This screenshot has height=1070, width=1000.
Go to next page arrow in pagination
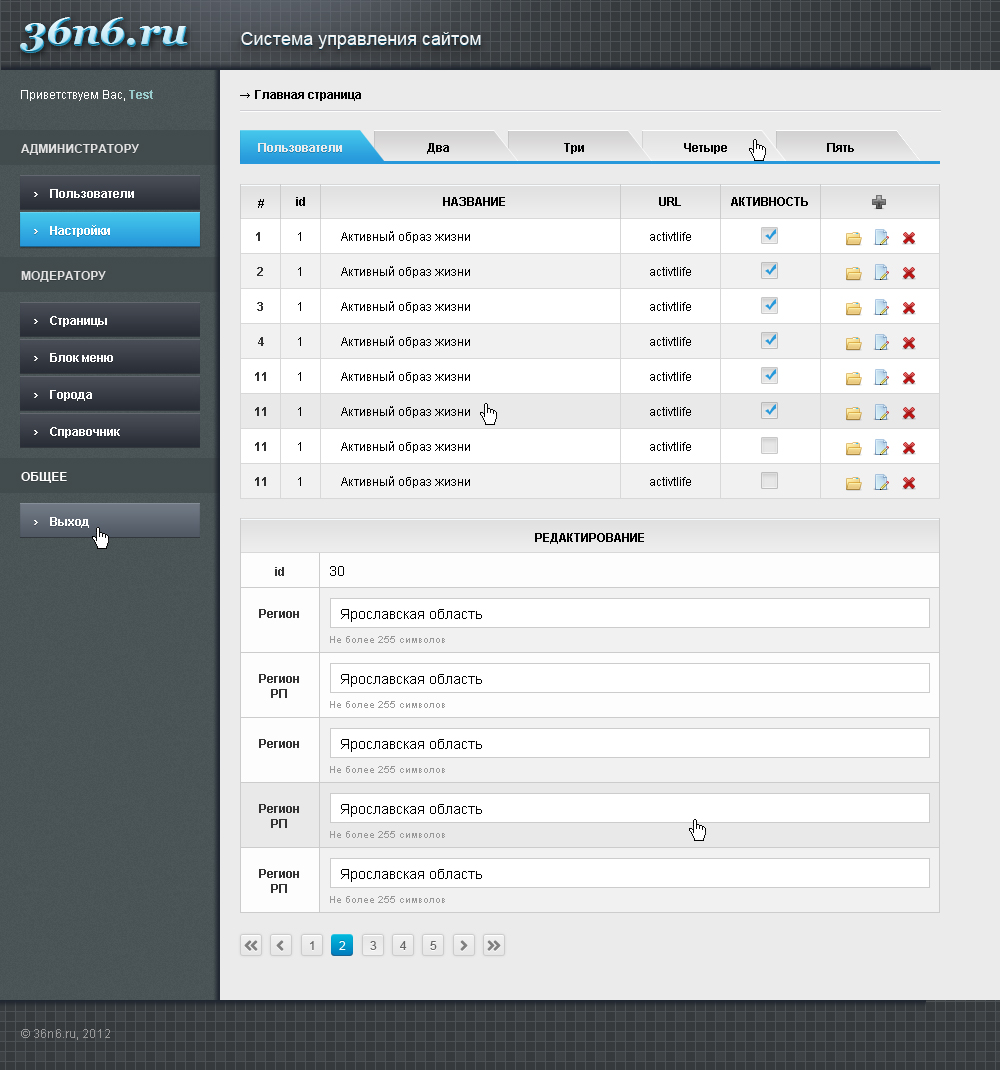point(463,945)
